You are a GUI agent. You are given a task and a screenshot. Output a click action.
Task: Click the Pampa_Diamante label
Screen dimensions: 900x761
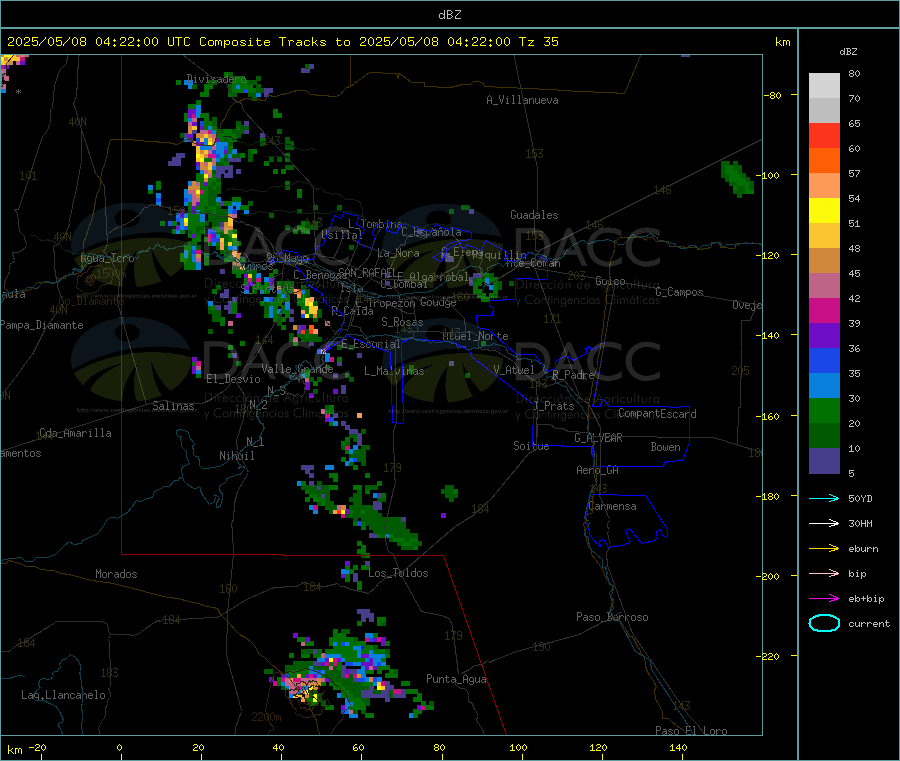tap(41, 325)
